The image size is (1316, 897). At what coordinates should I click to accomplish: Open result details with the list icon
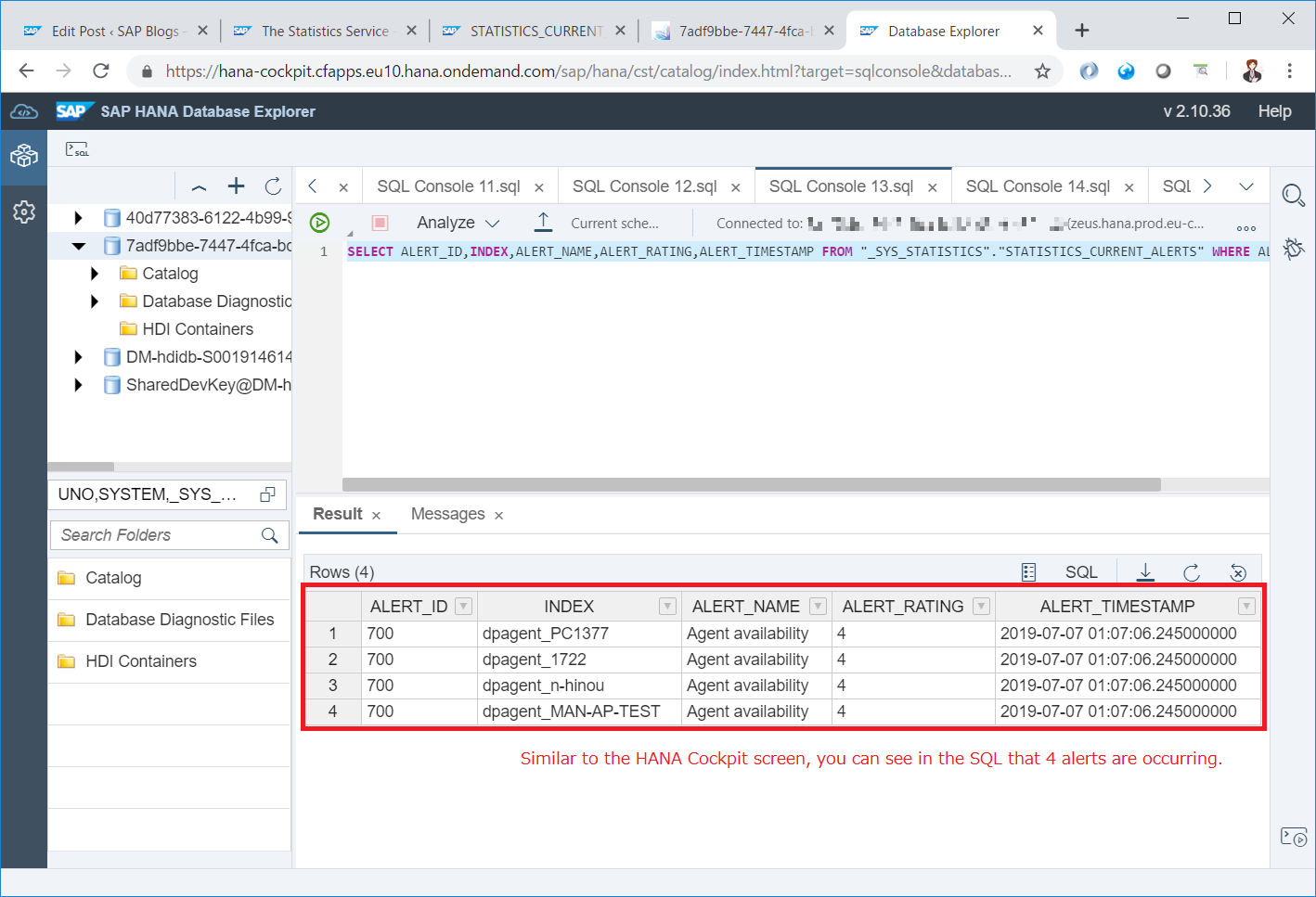1028,571
